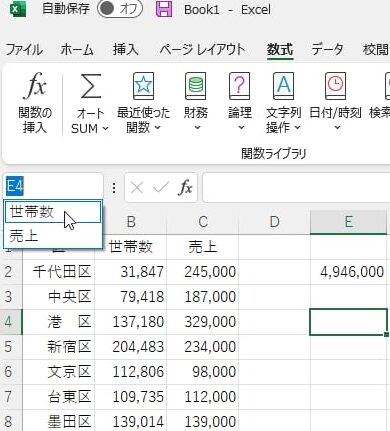
Task: Switch to the データ tab
Action: [x=327, y=50]
